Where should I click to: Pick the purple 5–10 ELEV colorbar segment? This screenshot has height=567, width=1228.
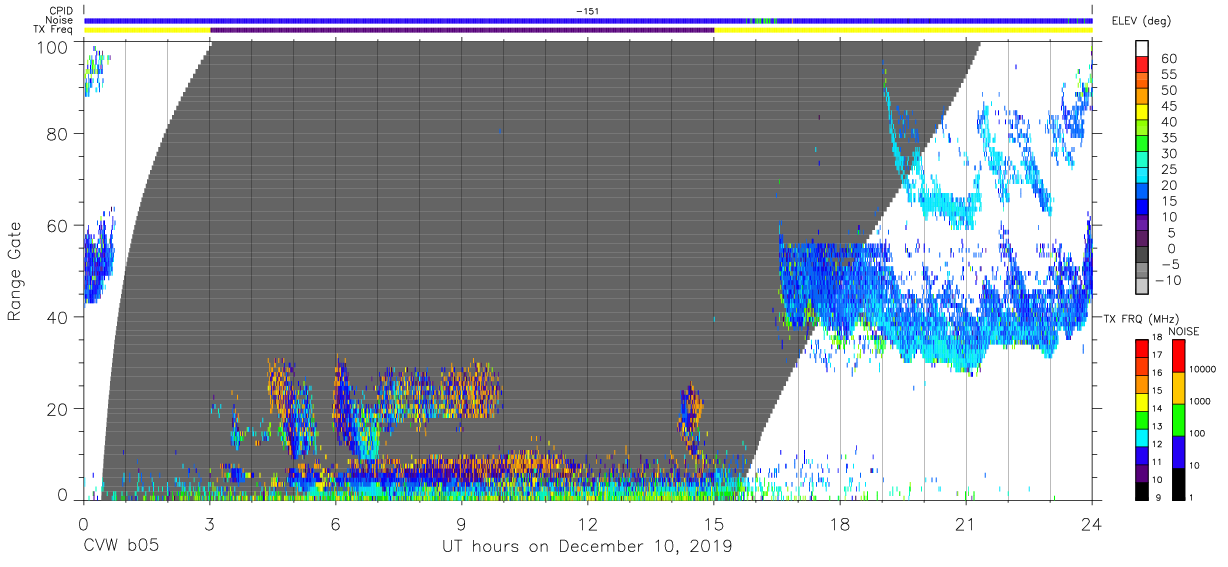coord(1142,224)
